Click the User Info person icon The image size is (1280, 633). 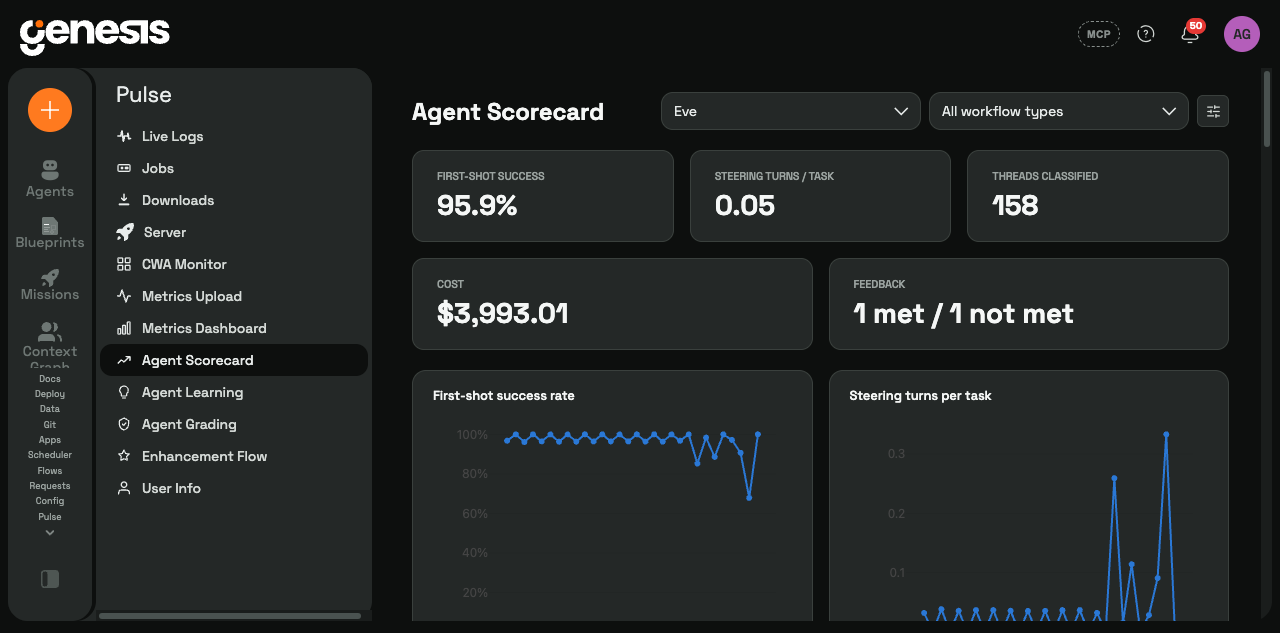click(124, 488)
